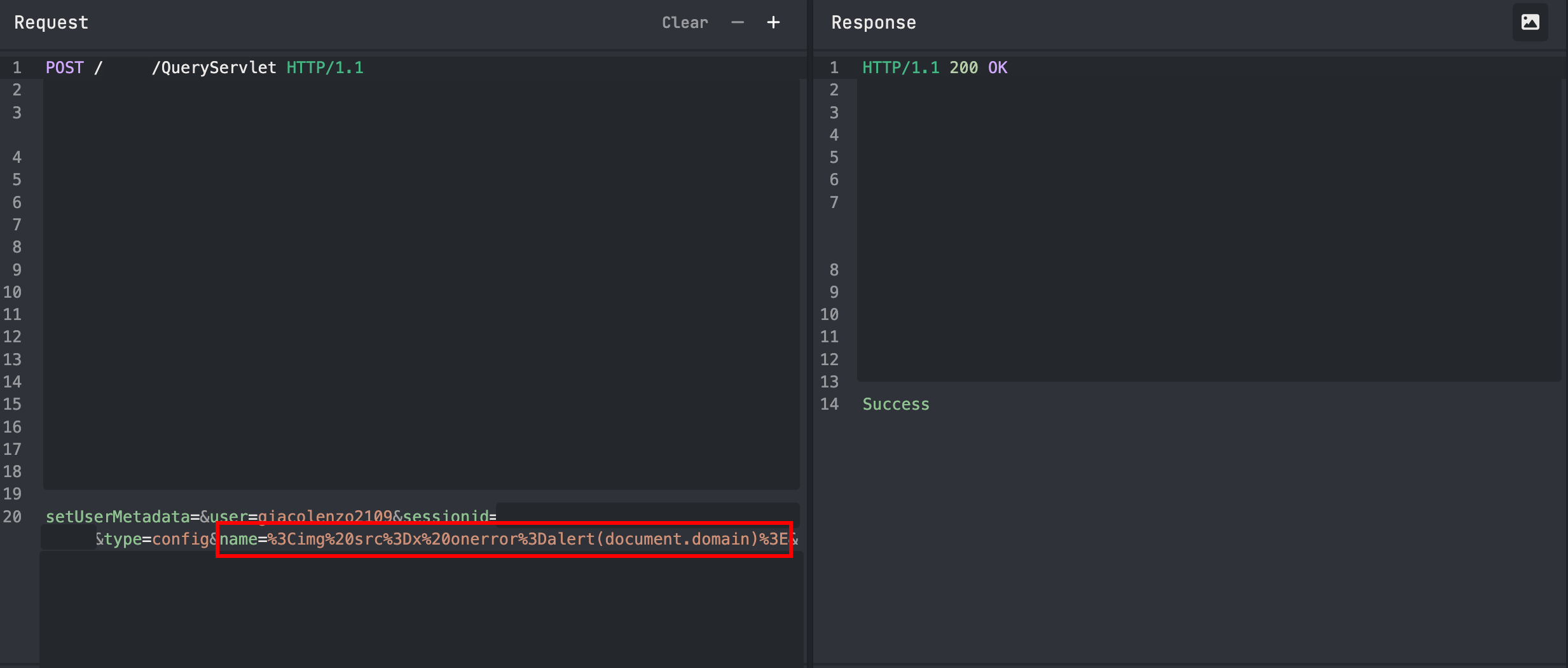Click setUserMetadata parameter in request body
Screen dimensions: 1568x668
(118, 517)
